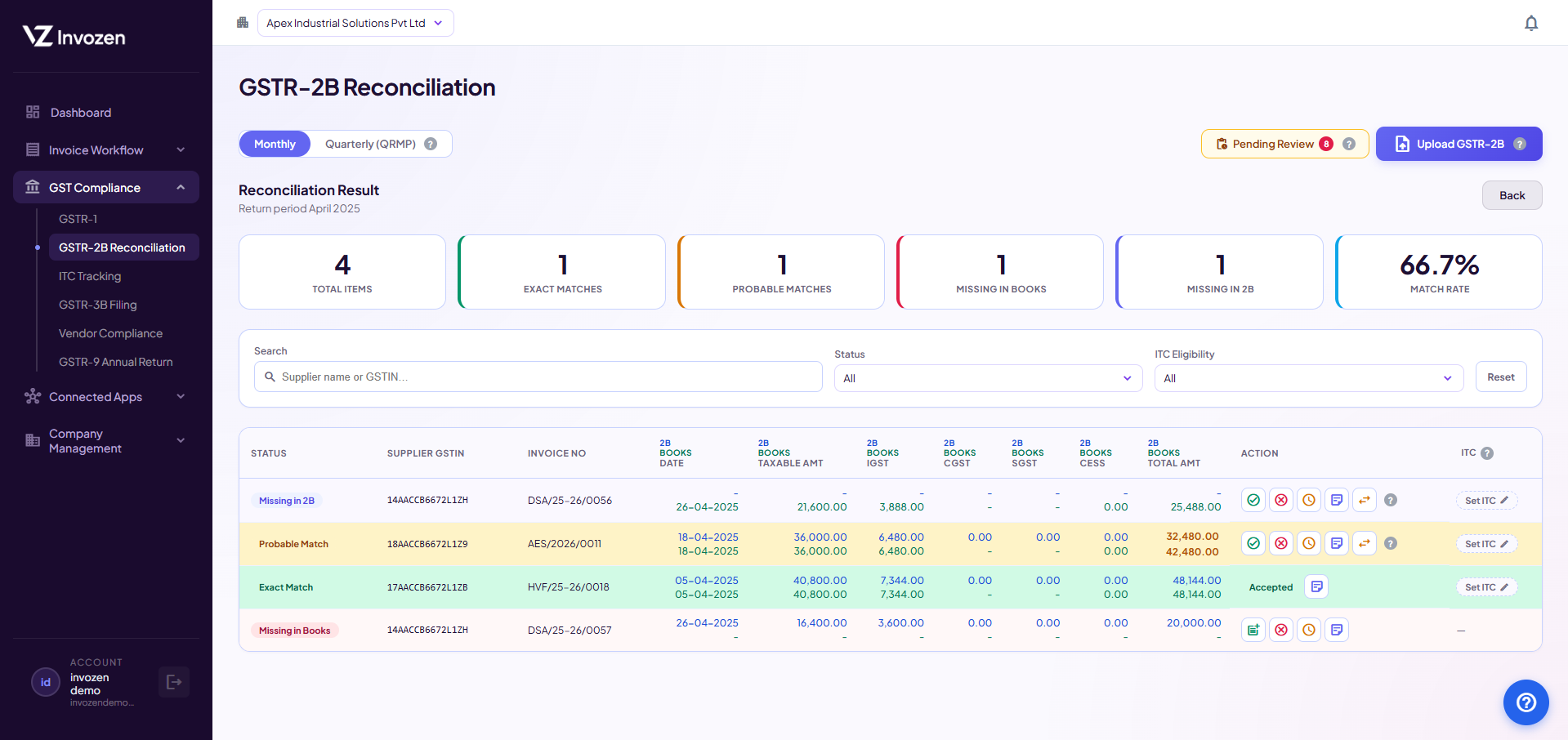The height and width of the screenshot is (740, 1568).
Task: Add a note to DSA/25-26/0057 row
Action: 1337,630
